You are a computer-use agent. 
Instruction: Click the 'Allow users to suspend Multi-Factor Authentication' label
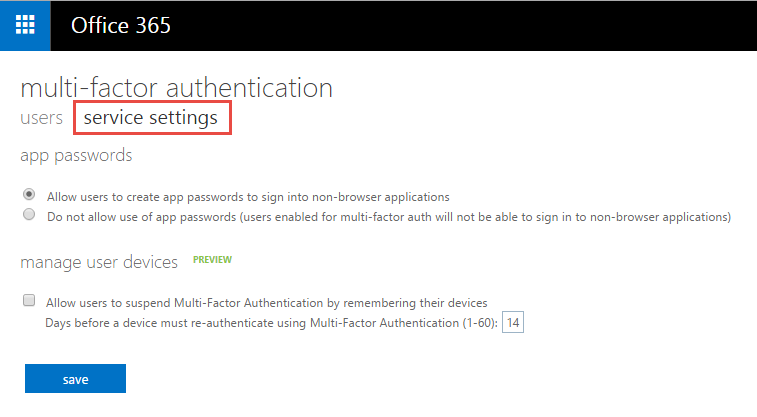pyautogui.click(x=267, y=302)
